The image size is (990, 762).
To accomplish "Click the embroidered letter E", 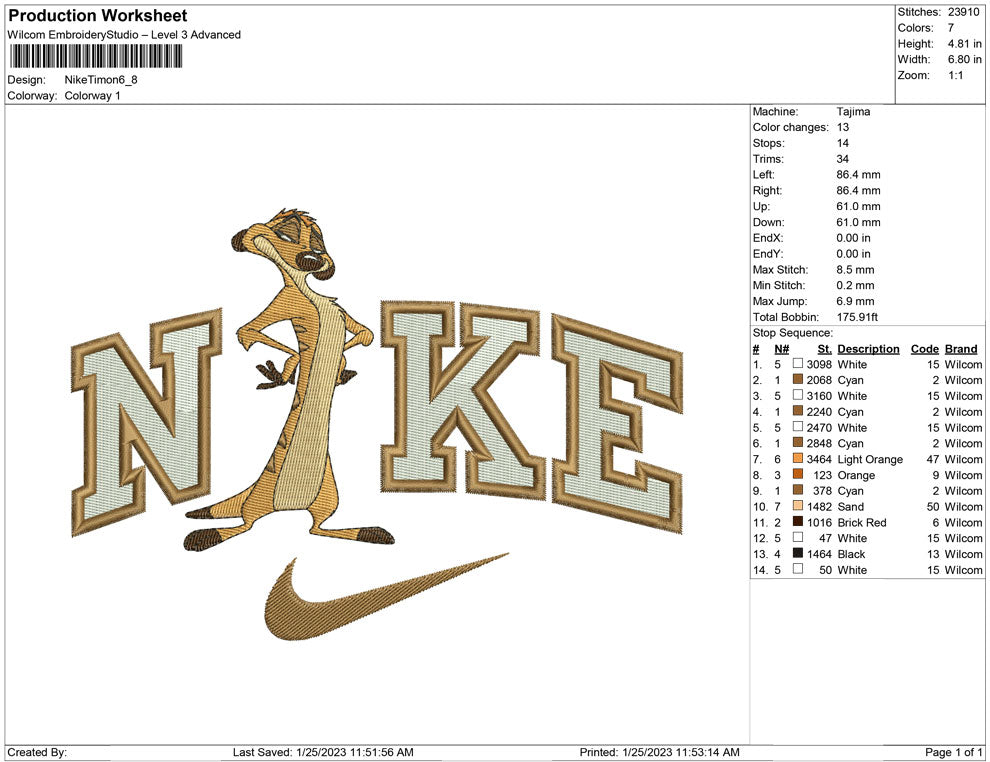I will (x=617, y=422).
